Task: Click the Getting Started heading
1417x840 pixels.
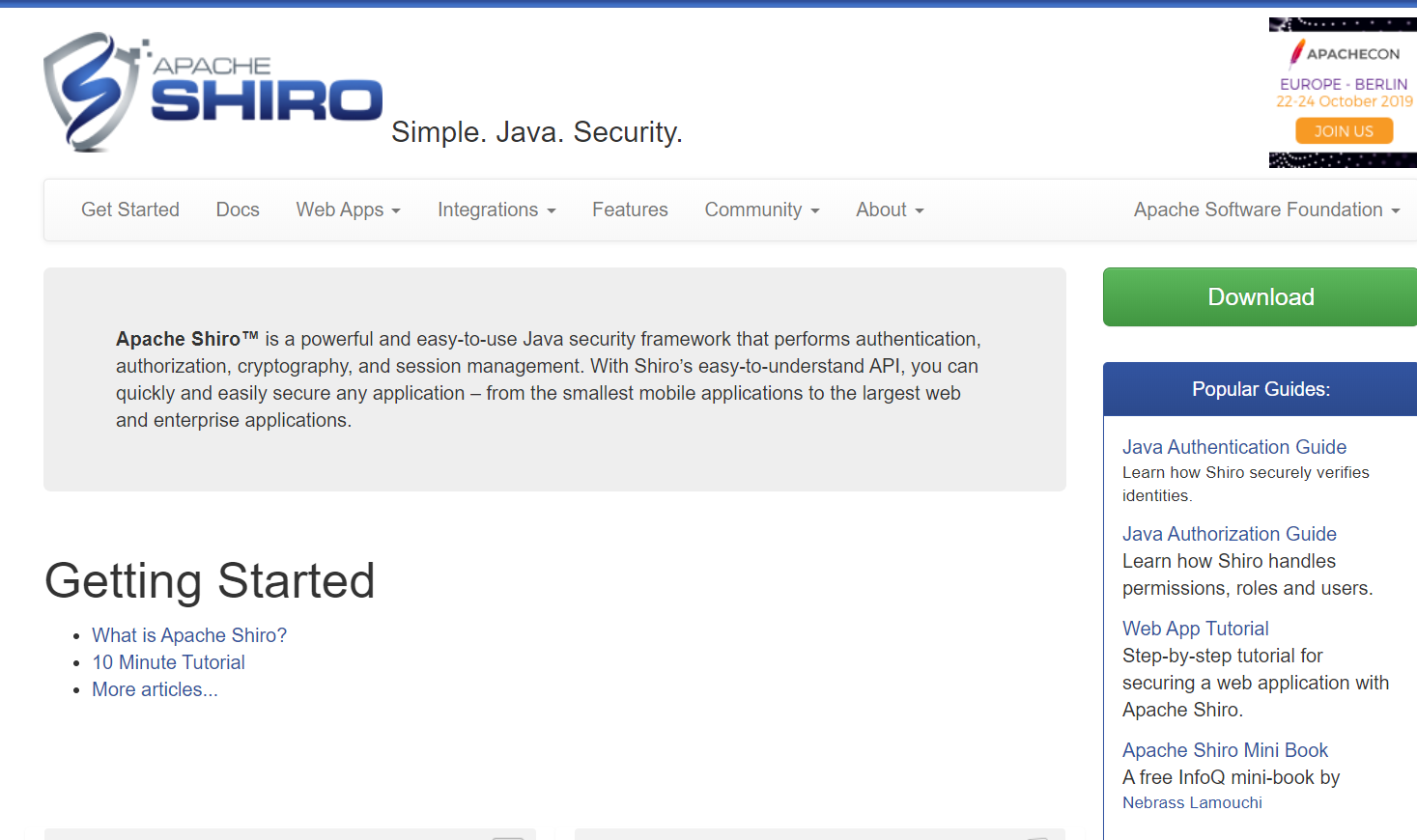Action: click(210, 580)
